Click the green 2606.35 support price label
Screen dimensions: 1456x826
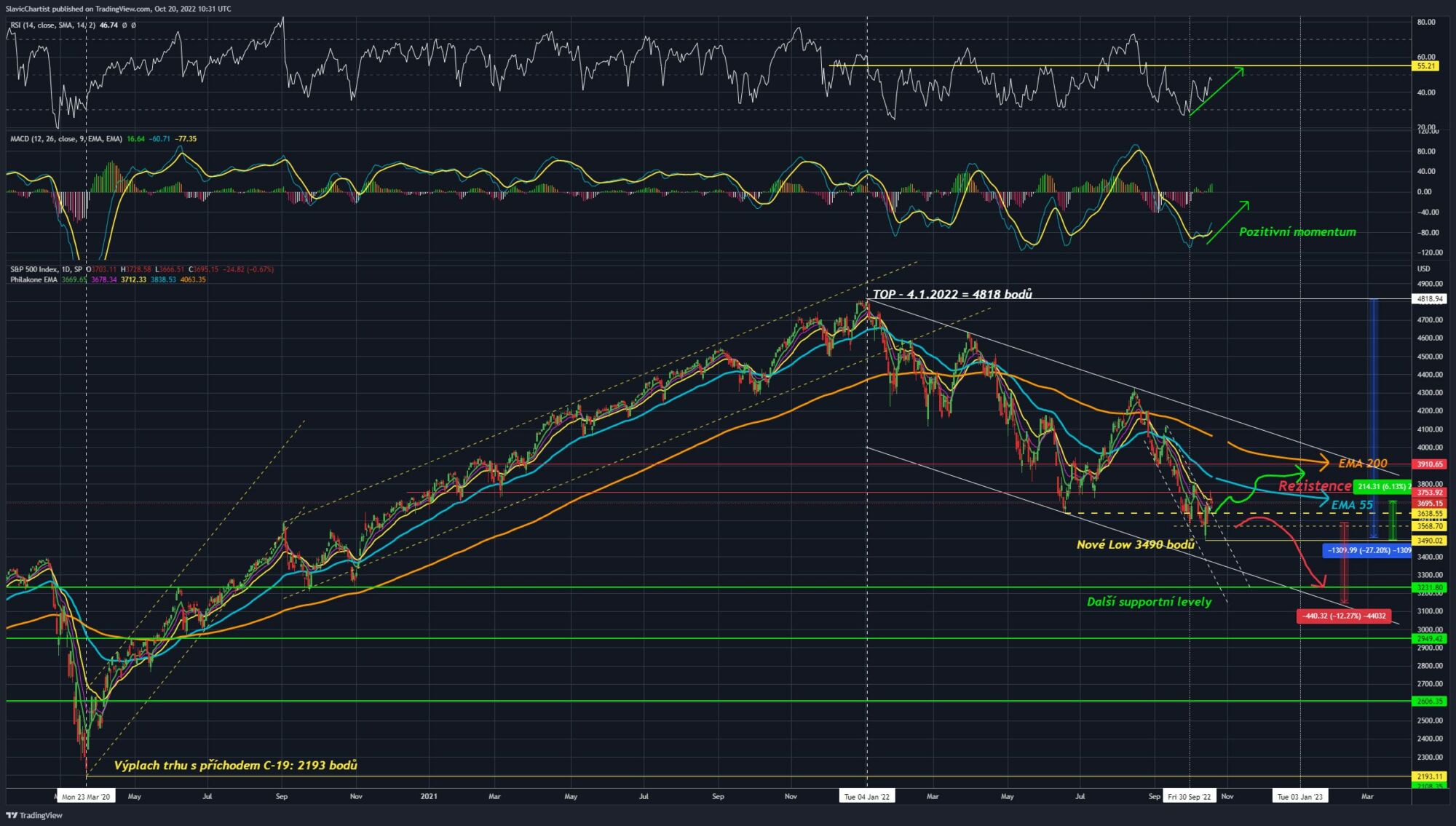click(1430, 702)
